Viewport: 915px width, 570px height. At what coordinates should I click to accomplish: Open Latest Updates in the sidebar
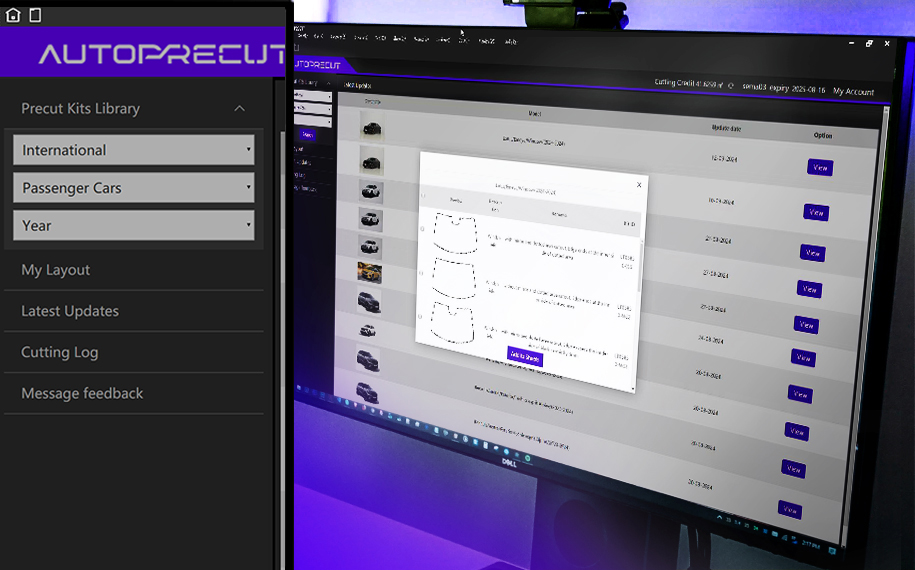[x=70, y=311]
